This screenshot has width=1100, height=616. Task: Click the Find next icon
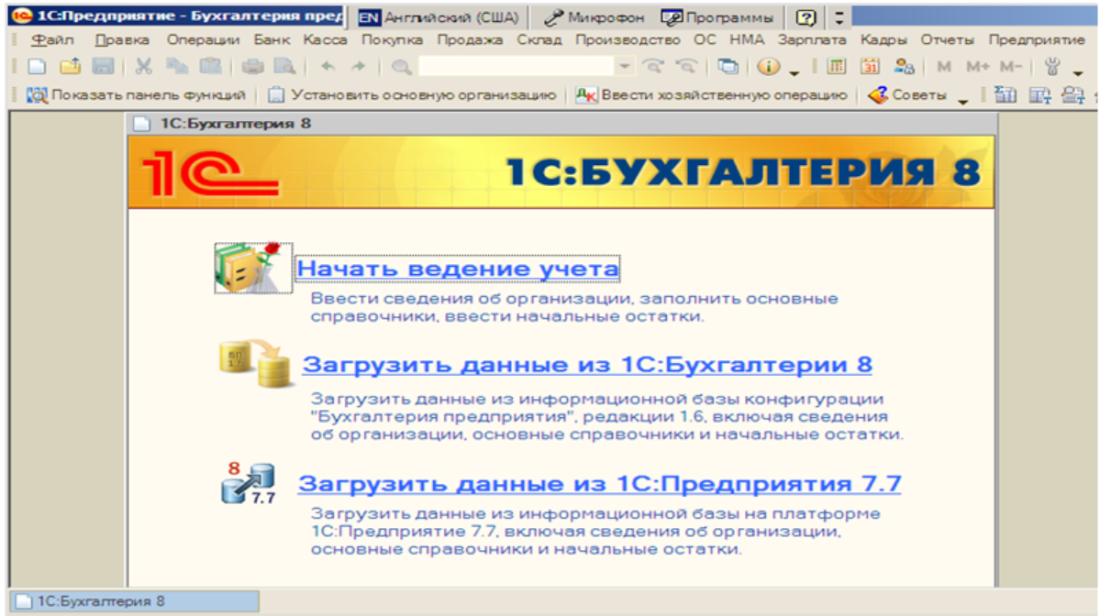pos(654,67)
